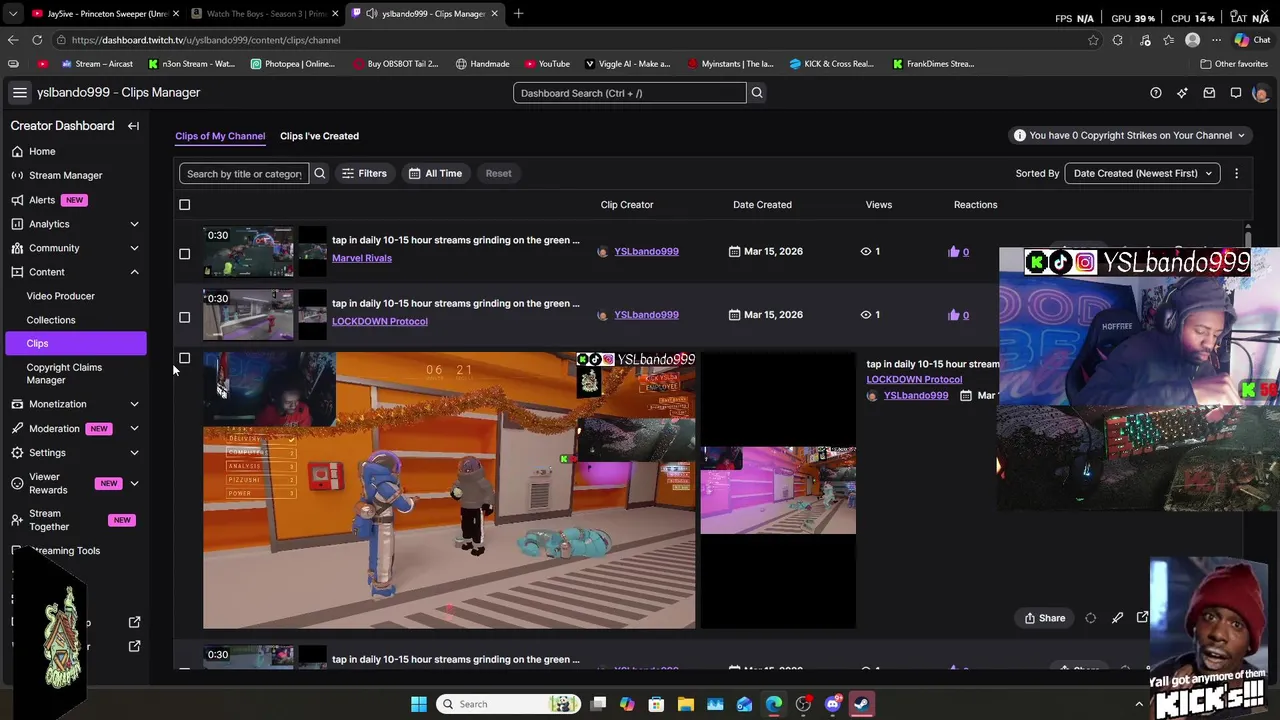
Task: Expand the Settings sidebar section
Action: (x=134, y=453)
